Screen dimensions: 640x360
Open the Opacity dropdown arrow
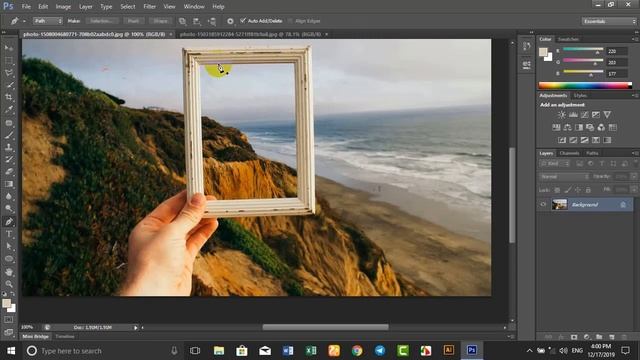coord(633,177)
